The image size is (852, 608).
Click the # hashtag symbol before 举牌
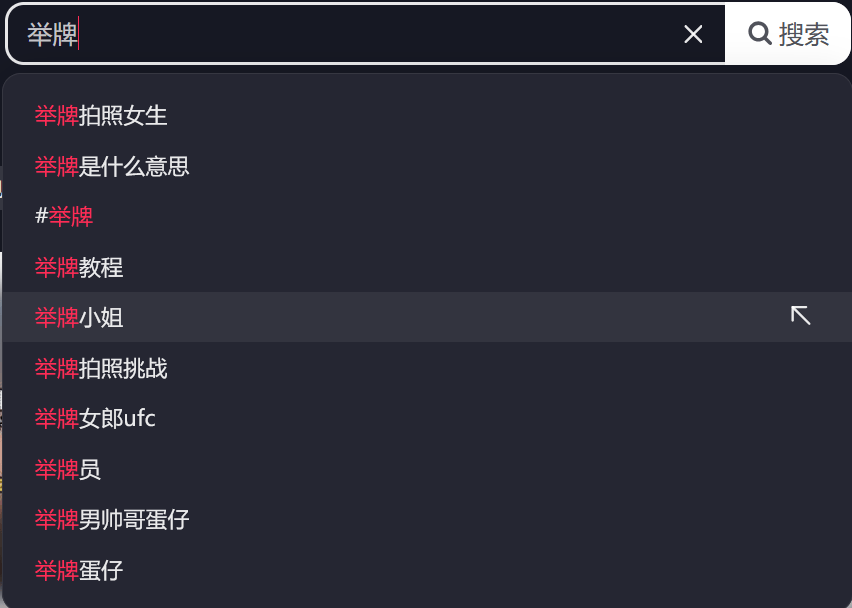41,216
